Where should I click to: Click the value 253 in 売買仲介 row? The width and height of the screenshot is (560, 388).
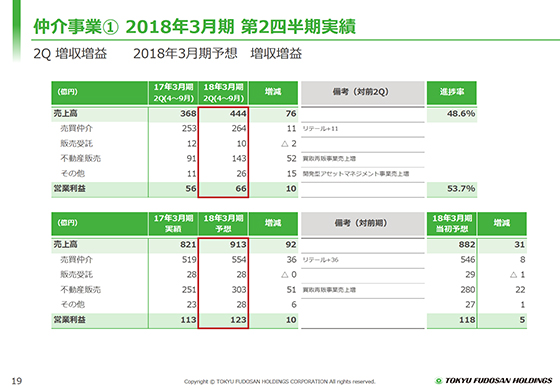[x=189, y=128]
